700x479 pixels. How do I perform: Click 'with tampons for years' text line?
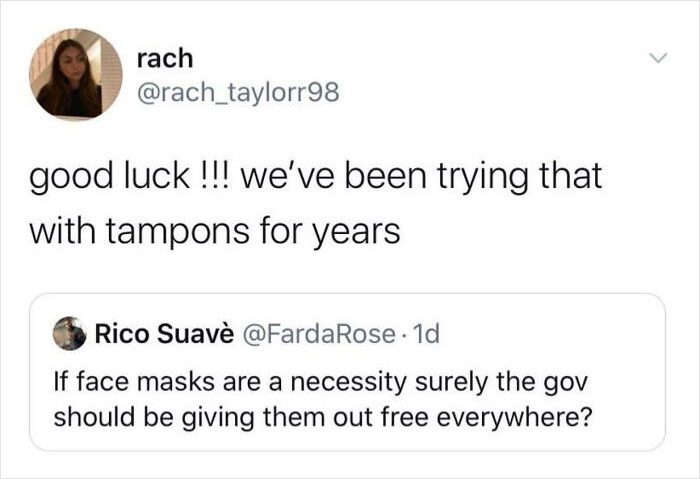coord(215,232)
